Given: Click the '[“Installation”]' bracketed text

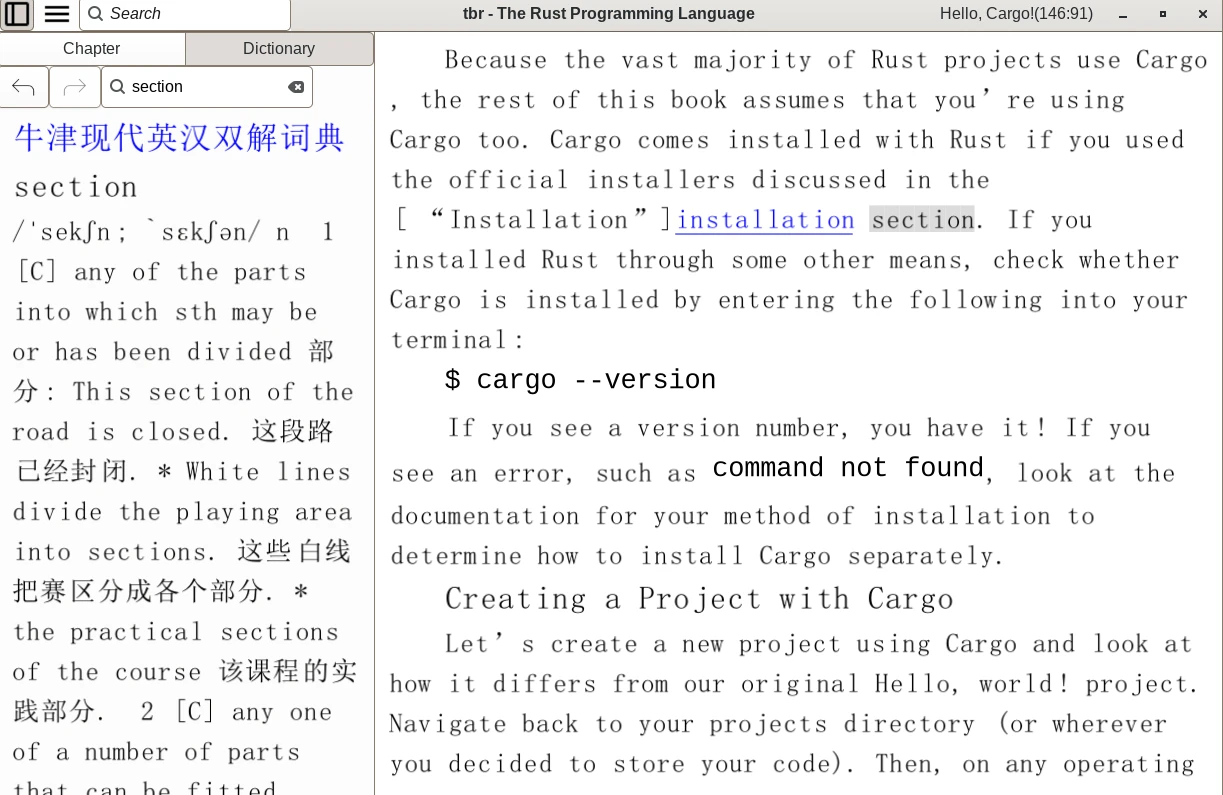Looking at the screenshot, I should (534, 220).
